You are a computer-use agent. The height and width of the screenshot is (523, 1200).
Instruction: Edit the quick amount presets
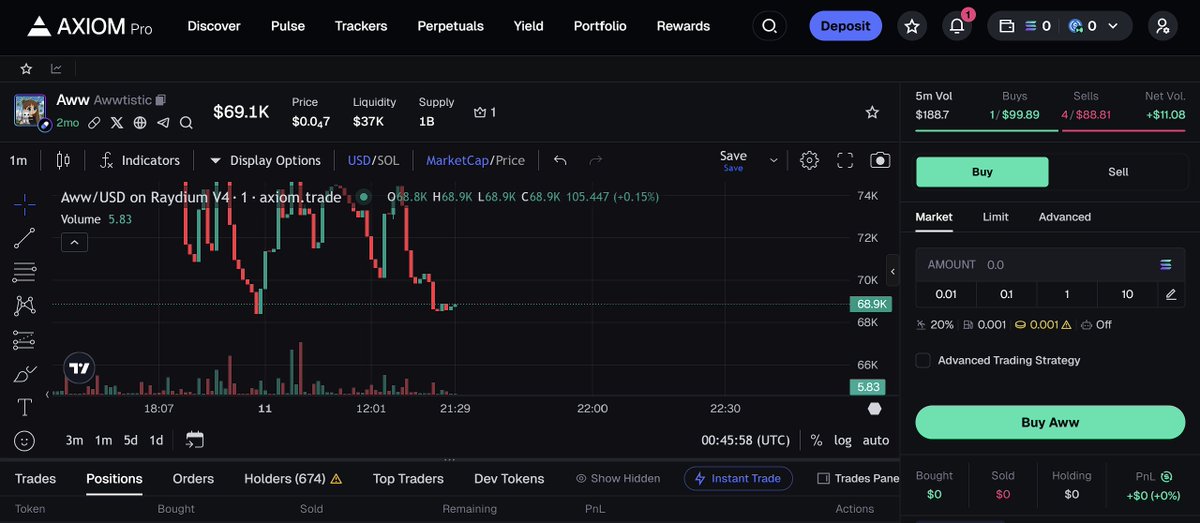tap(1171, 294)
